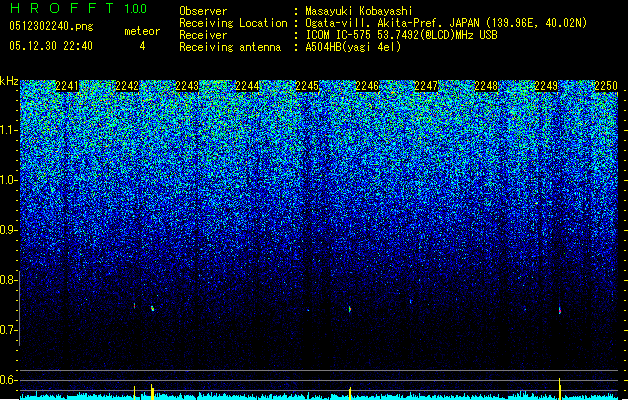Click the kHz axis unit label
629x400 pixels.
coord(9,81)
